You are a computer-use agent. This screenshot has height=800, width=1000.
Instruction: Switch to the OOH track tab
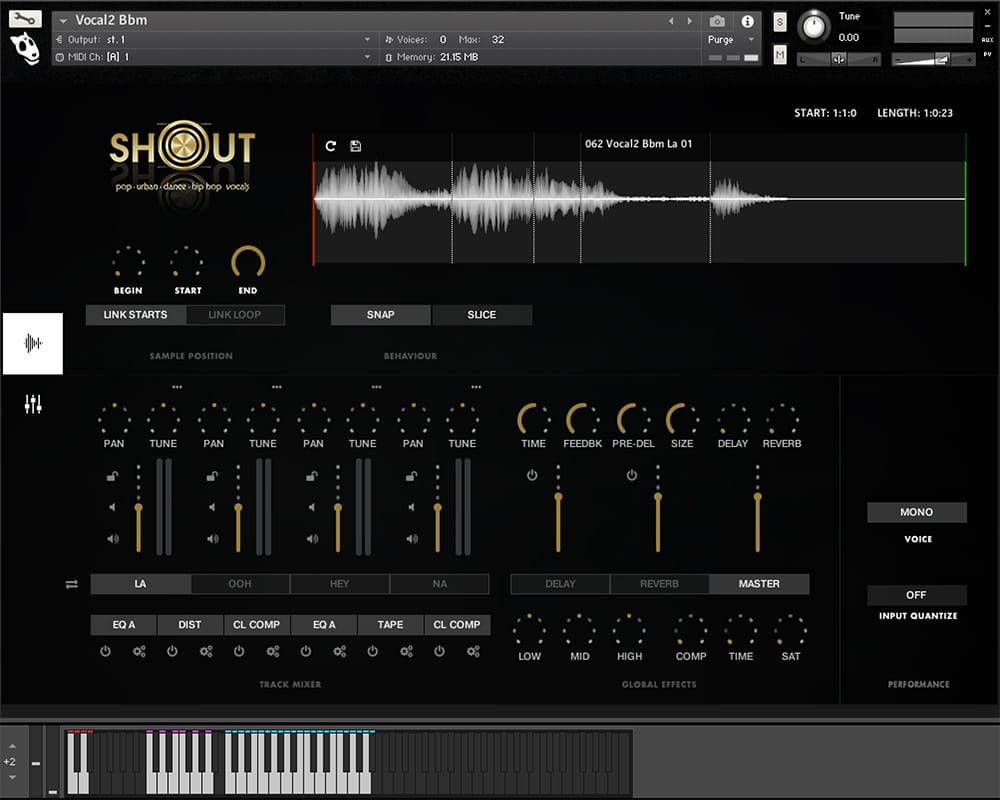tap(240, 584)
